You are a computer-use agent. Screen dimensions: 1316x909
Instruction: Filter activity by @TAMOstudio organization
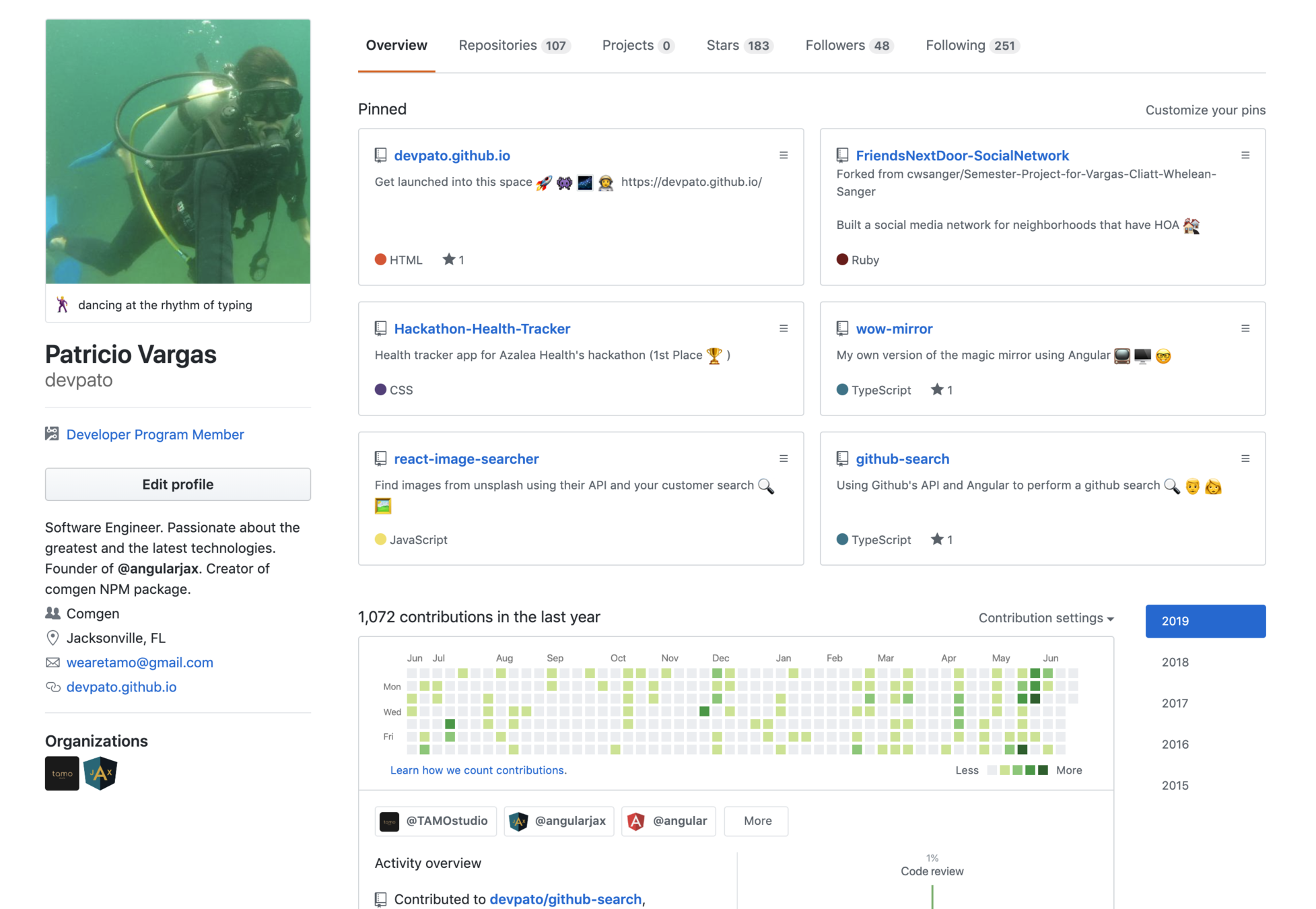pyautogui.click(x=435, y=821)
